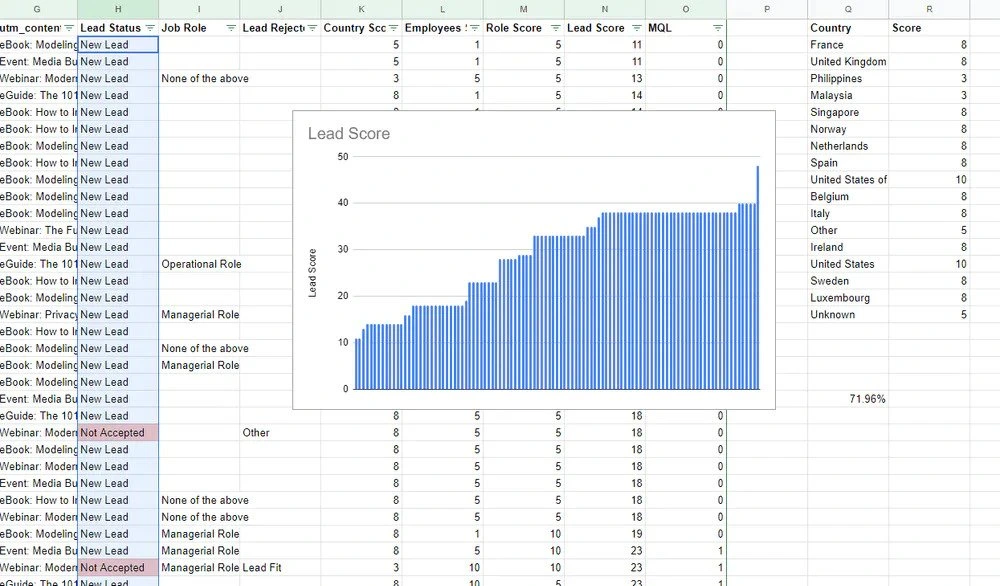Select column Q header
This screenshot has height=586, width=1000.
848,9
